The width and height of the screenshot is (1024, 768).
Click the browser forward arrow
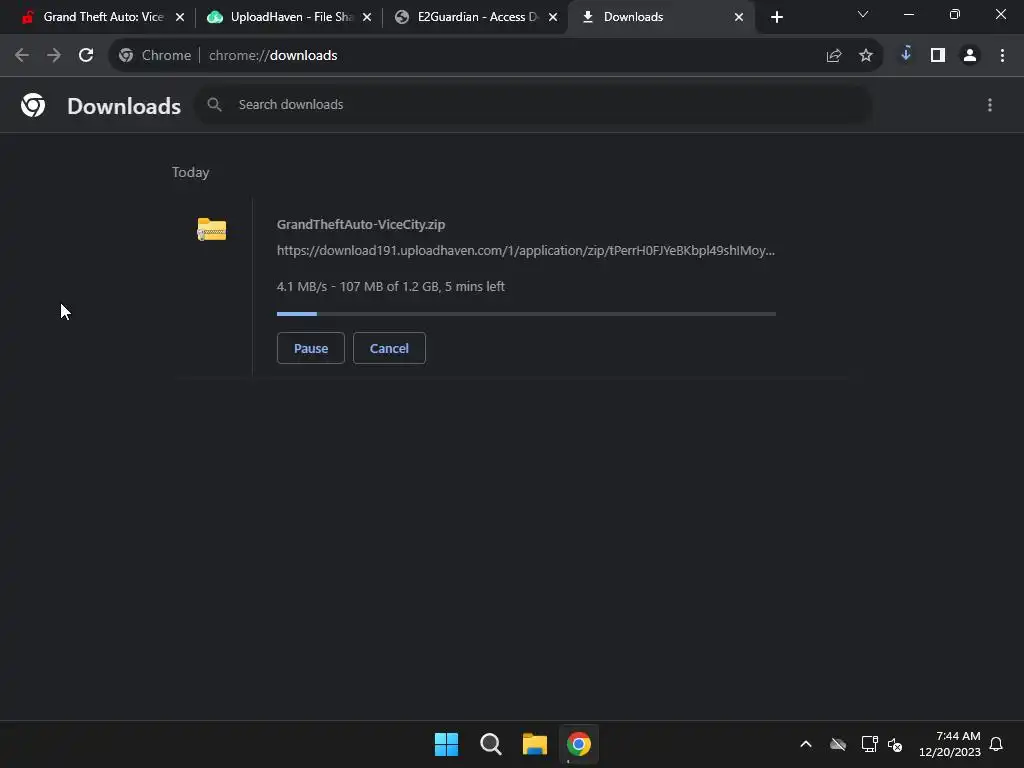54,56
